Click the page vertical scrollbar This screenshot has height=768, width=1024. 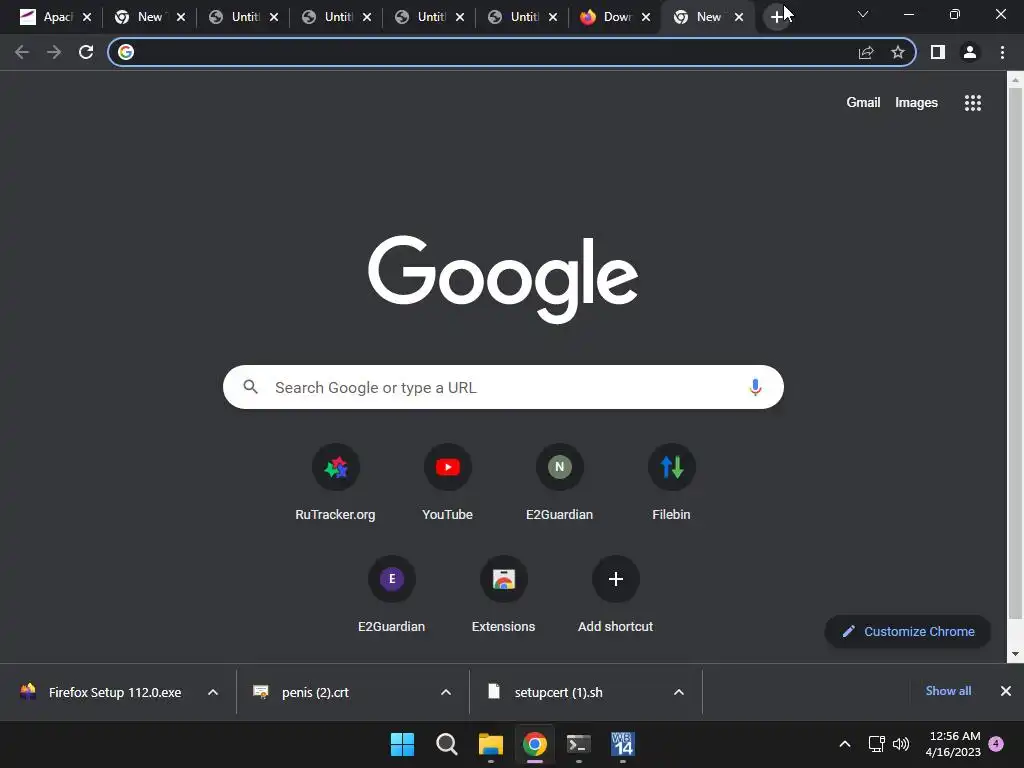[1015, 353]
